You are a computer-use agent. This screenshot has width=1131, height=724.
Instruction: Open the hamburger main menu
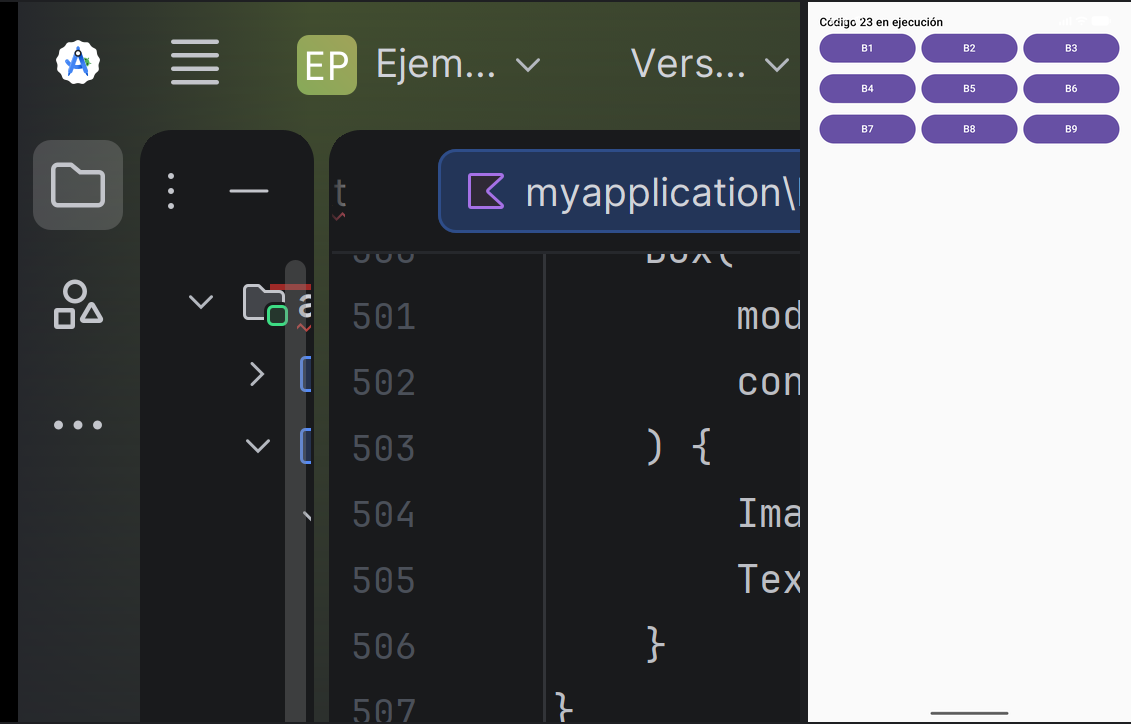(195, 62)
